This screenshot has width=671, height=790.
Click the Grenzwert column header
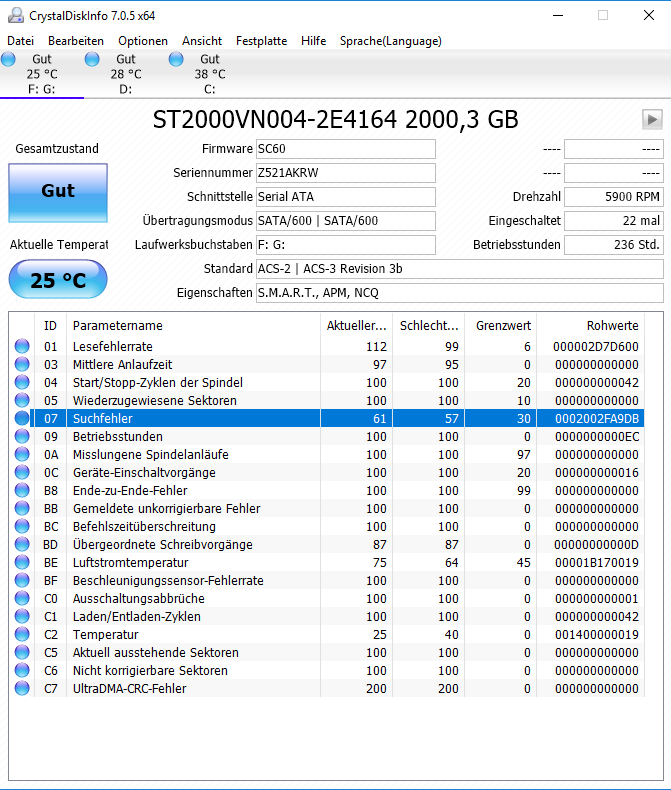tap(501, 326)
